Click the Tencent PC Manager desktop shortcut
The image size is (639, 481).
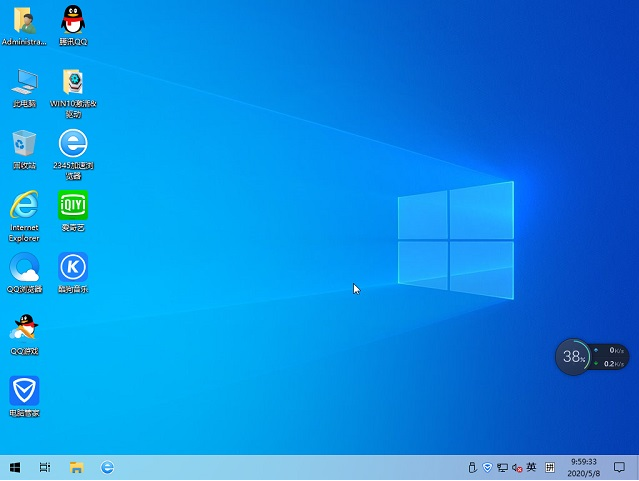(24, 391)
